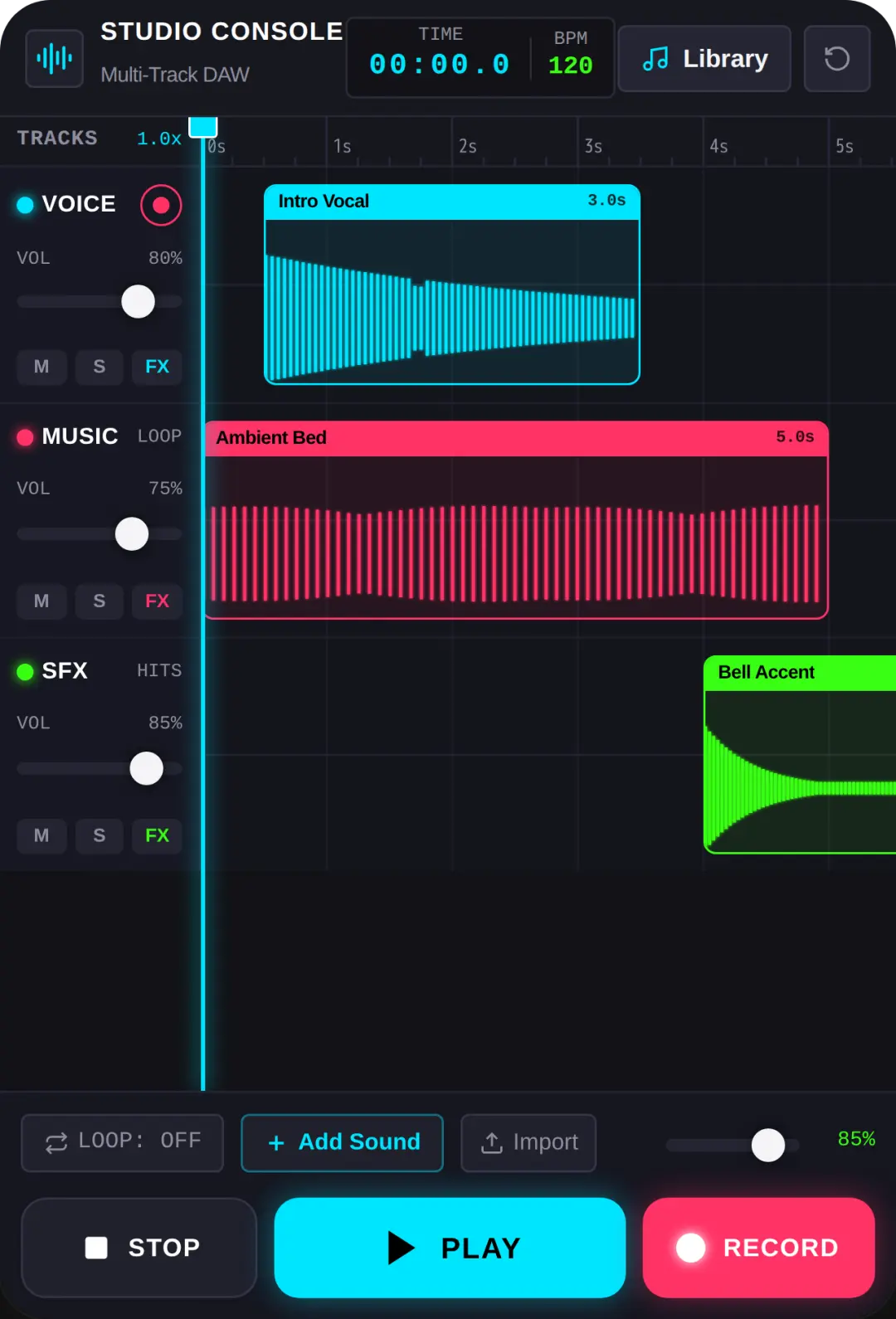The height and width of the screenshot is (1319, 896).
Task: Mute the MUSIC track
Action: (41, 601)
